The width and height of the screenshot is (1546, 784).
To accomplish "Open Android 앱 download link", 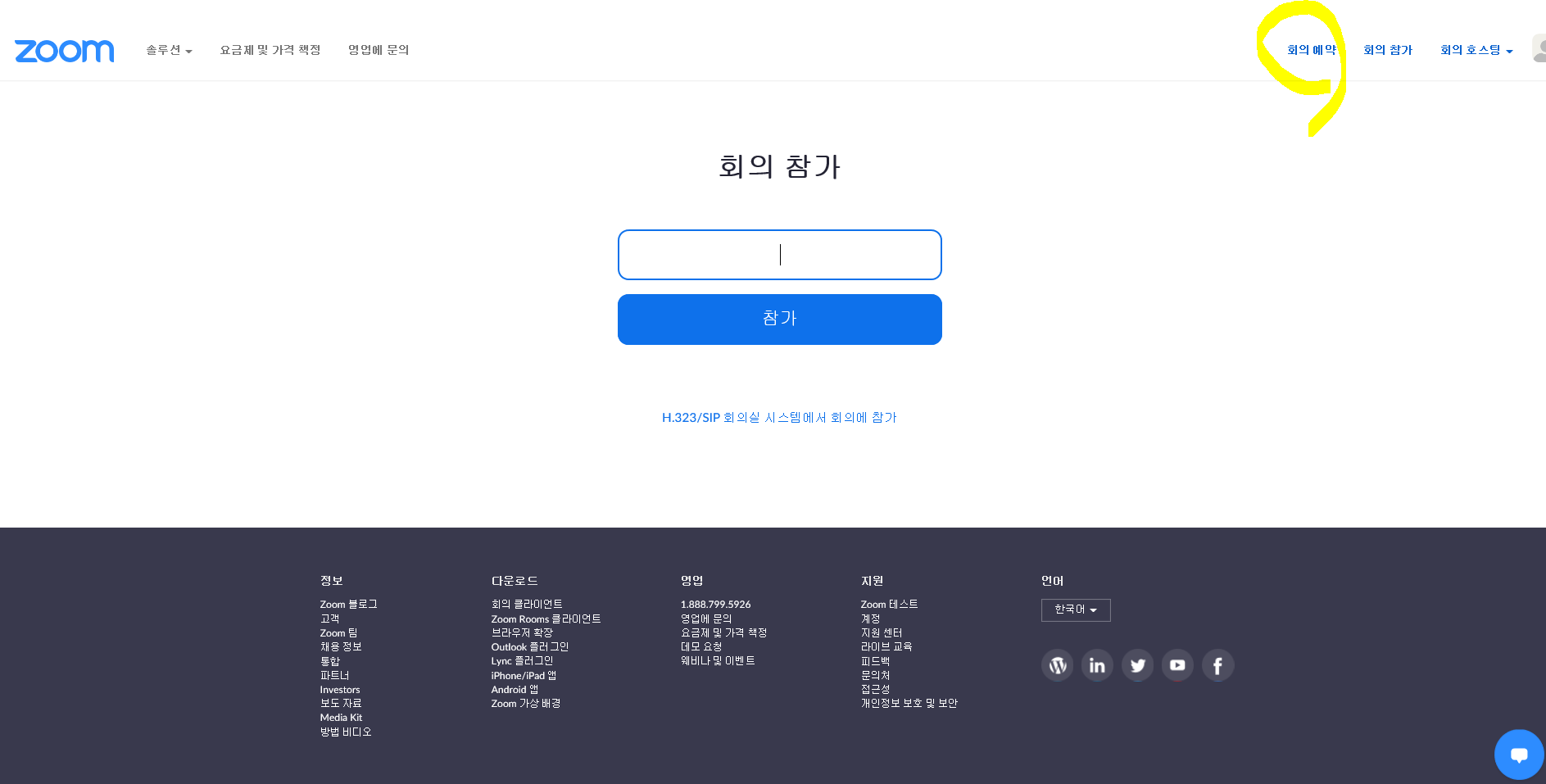I will 515,690.
